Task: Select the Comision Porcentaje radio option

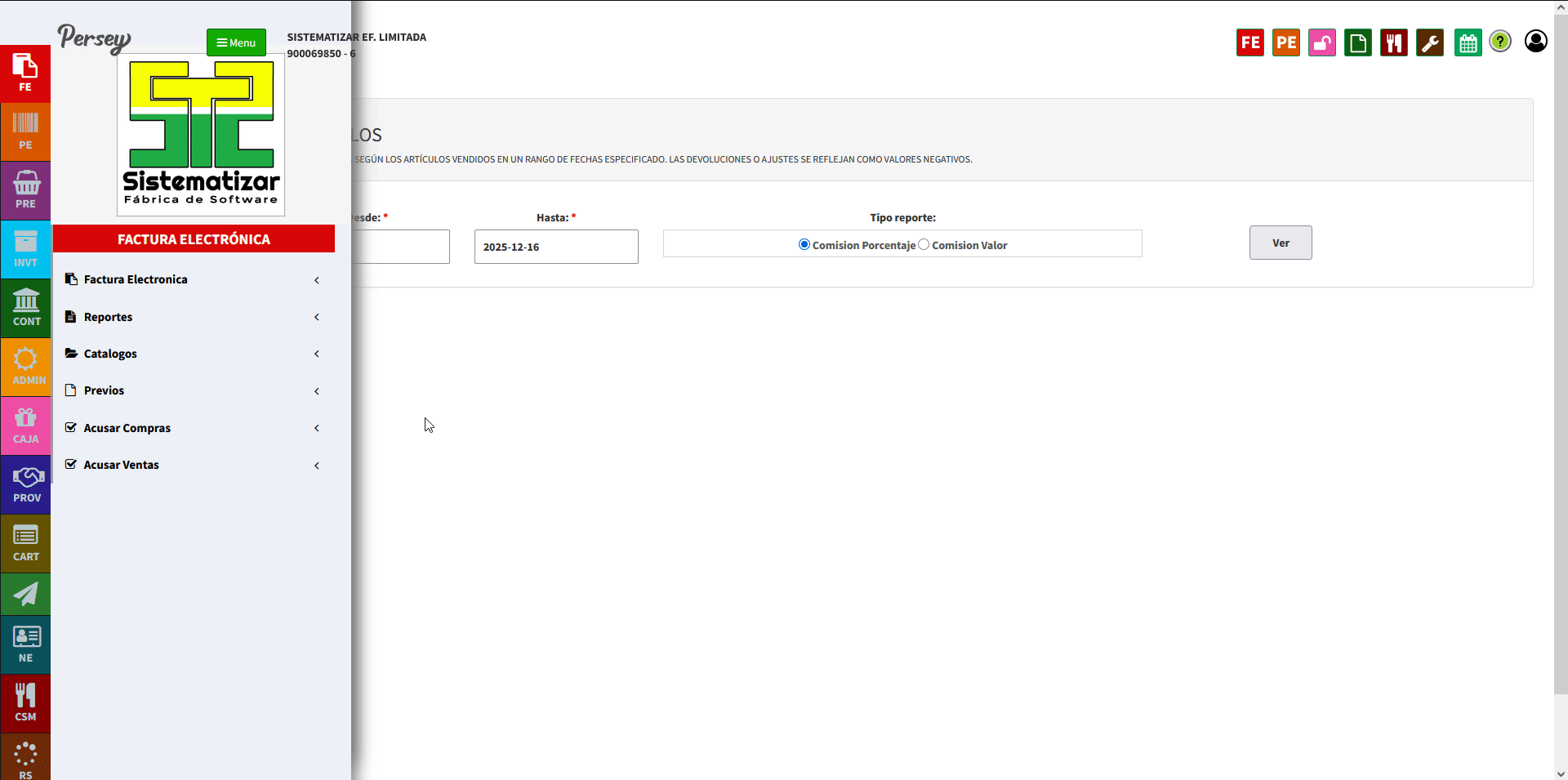Action: coord(804,245)
